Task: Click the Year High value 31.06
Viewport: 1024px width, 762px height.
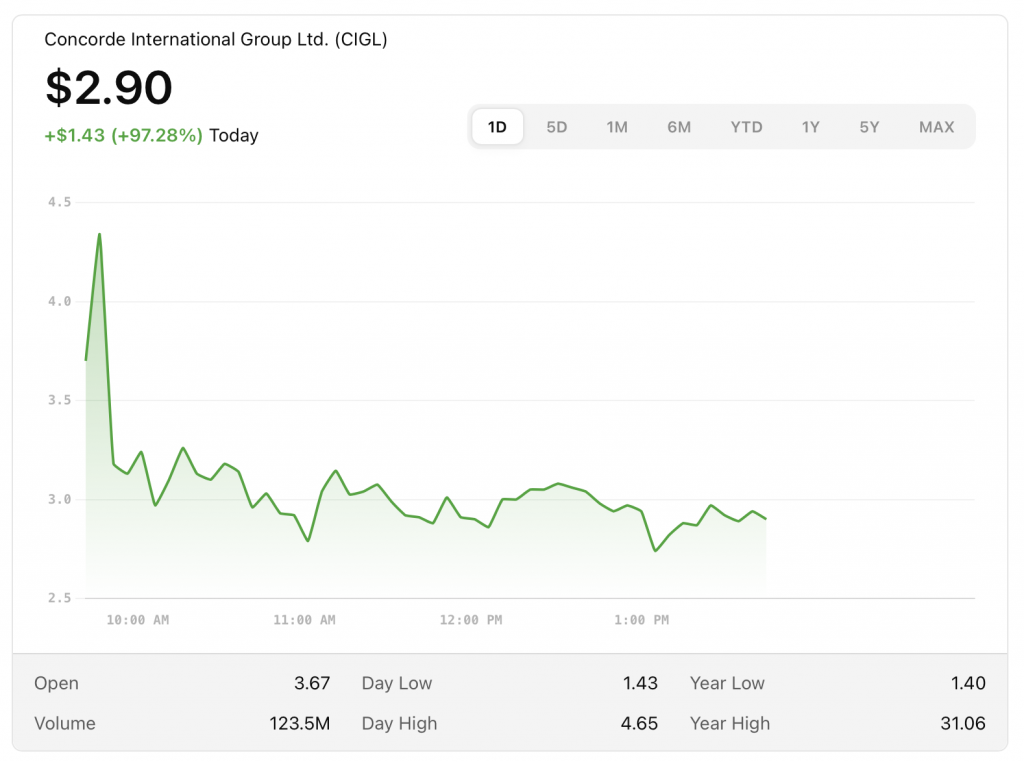Action: click(x=963, y=724)
